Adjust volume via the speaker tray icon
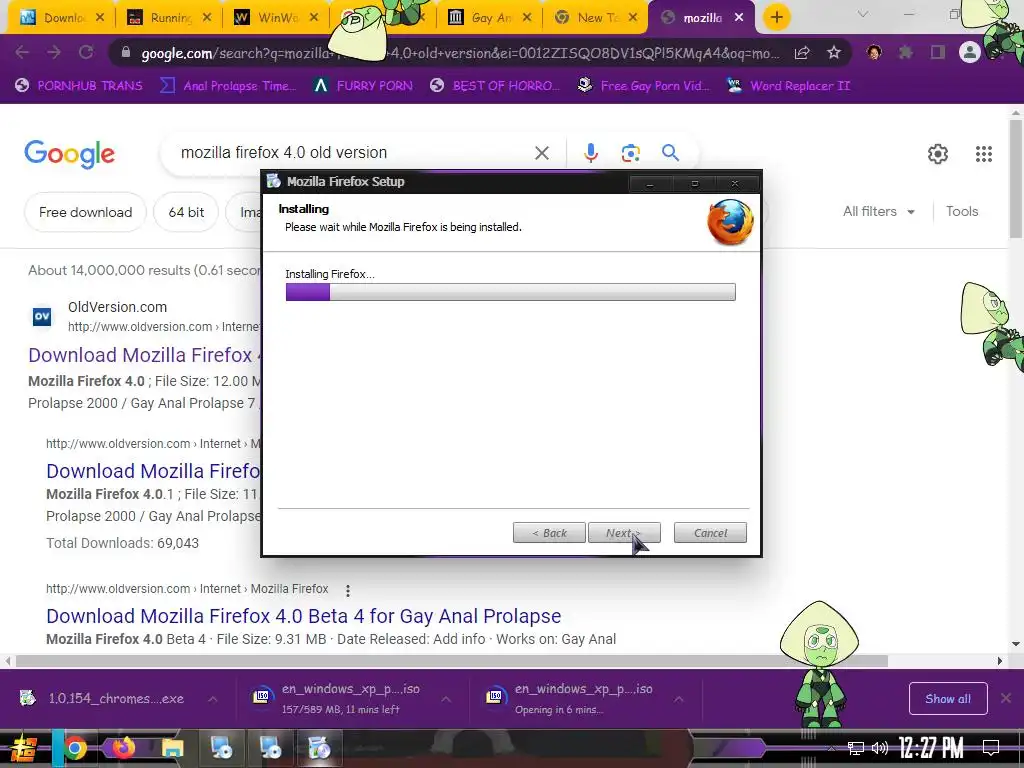The image size is (1024, 768). (880, 748)
